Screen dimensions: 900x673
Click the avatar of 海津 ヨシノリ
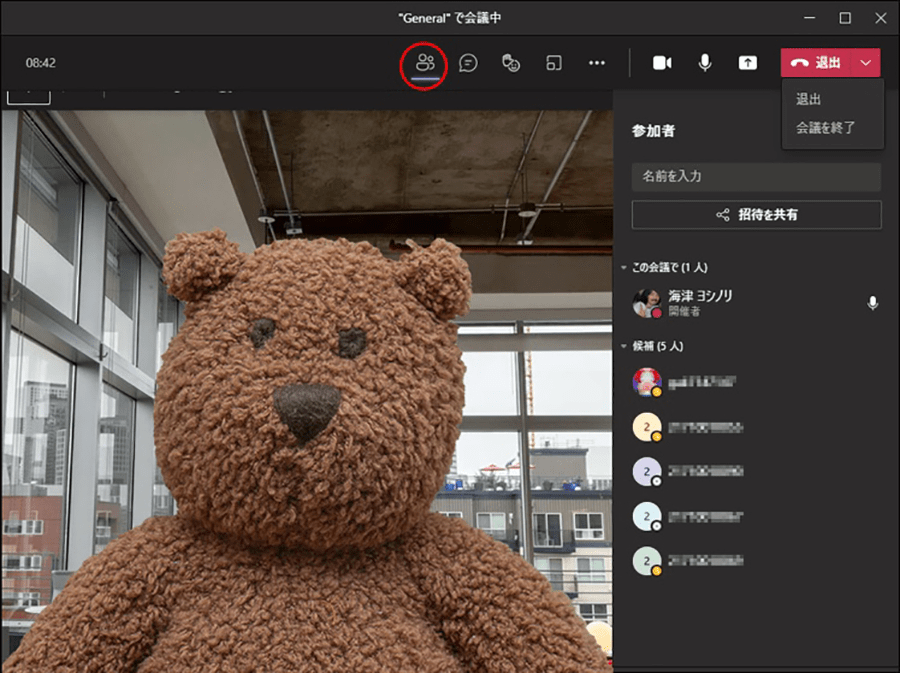coord(647,303)
